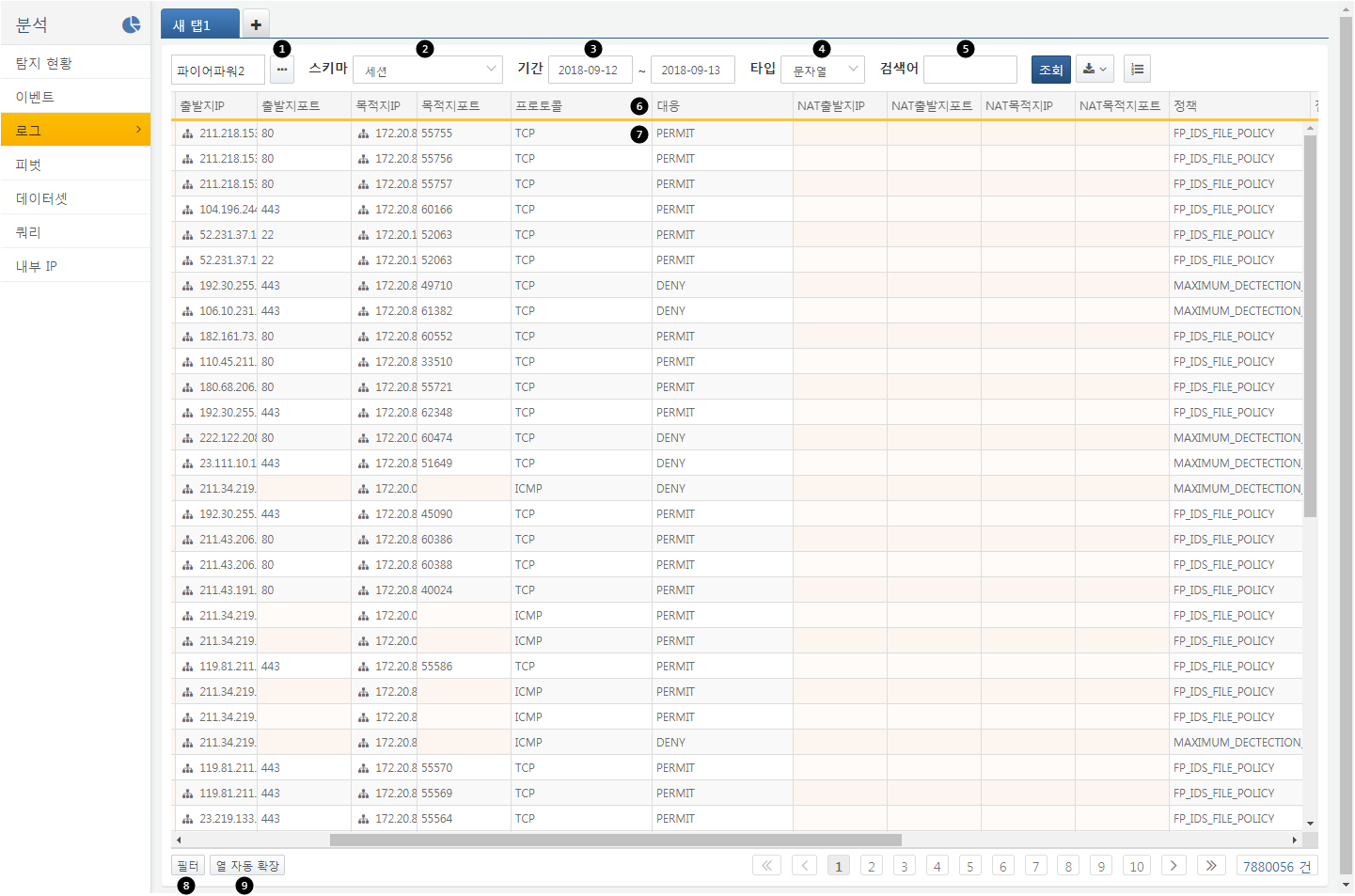Viewport: 1355px width, 896px height.
Task: Jump to the last page double arrow
Action: pos(1211,866)
